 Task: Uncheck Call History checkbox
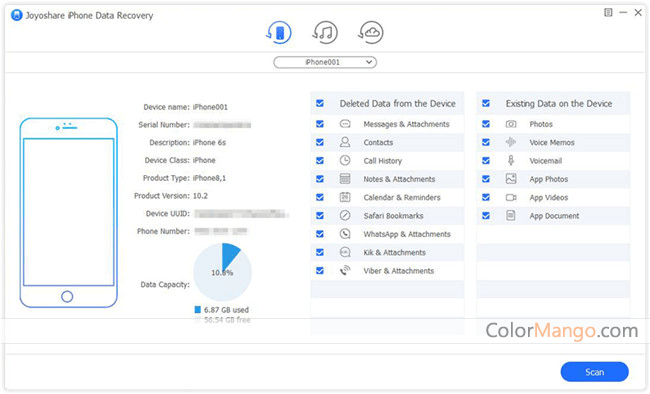tap(320, 161)
